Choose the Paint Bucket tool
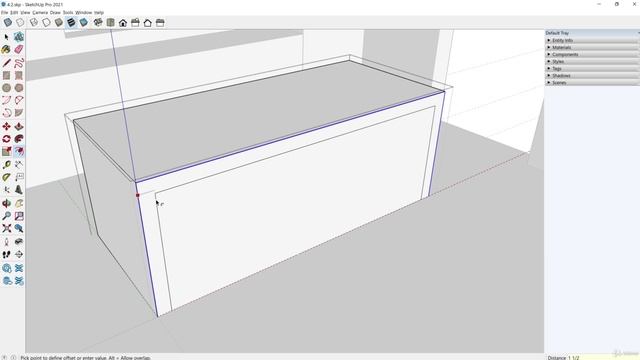640x360 pixels. pyautogui.click(x=7, y=49)
